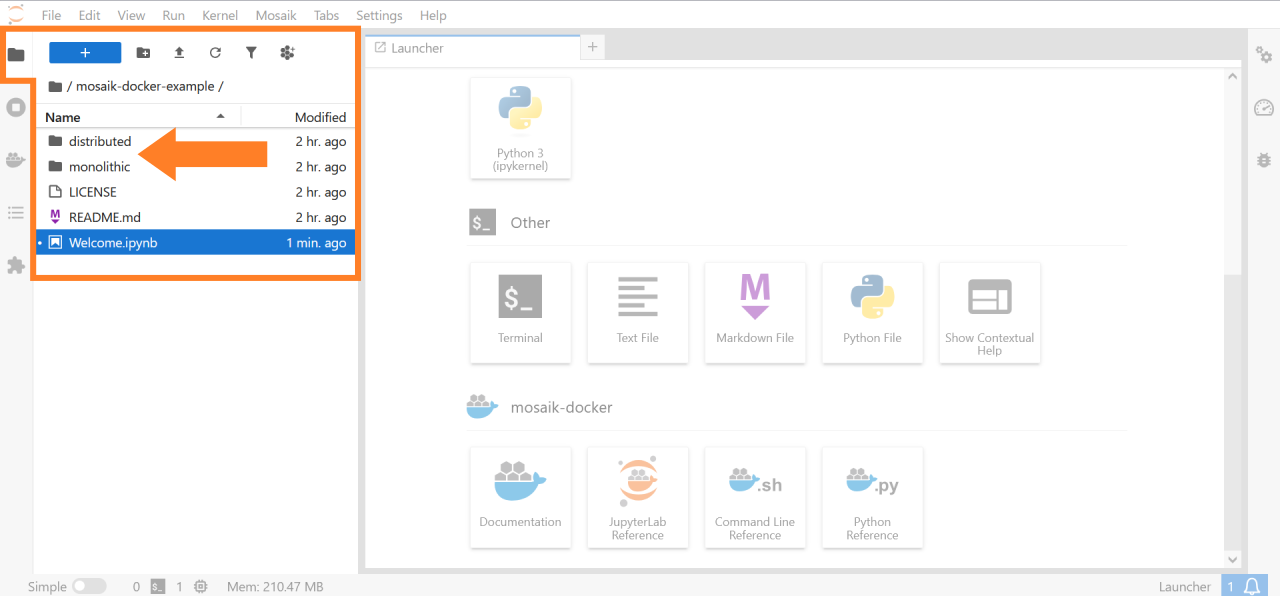Open the View menu
Screen dimensions: 1280x596
tap(131, 16)
